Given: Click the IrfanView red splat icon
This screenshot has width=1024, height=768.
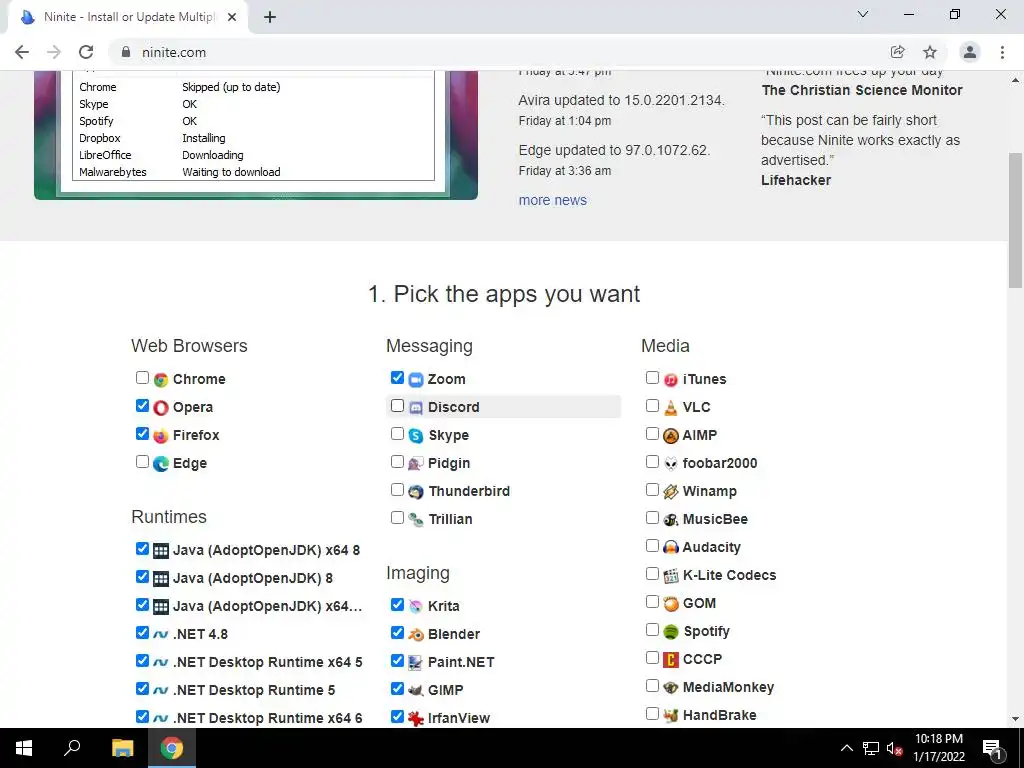Looking at the screenshot, I should tap(416, 718).
